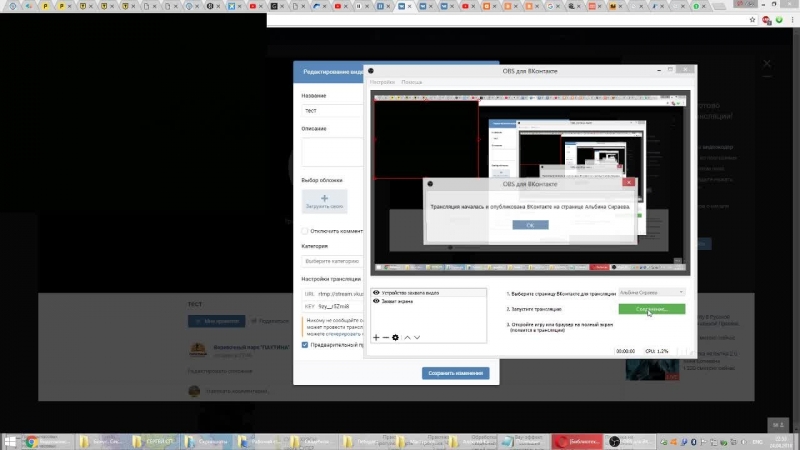Screen dimensions: 800x450
Task: Click the Описание text area
Action: [x=332, y=152]
